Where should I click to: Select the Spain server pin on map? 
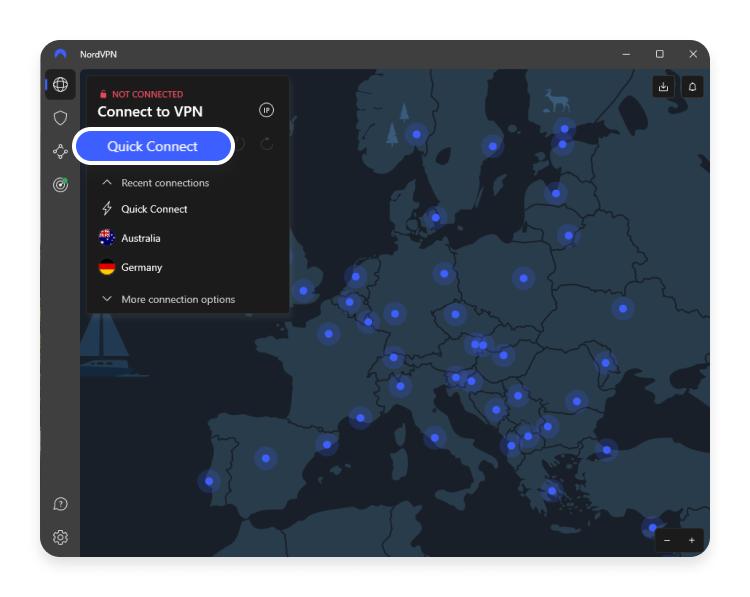(x=266, y=458)
